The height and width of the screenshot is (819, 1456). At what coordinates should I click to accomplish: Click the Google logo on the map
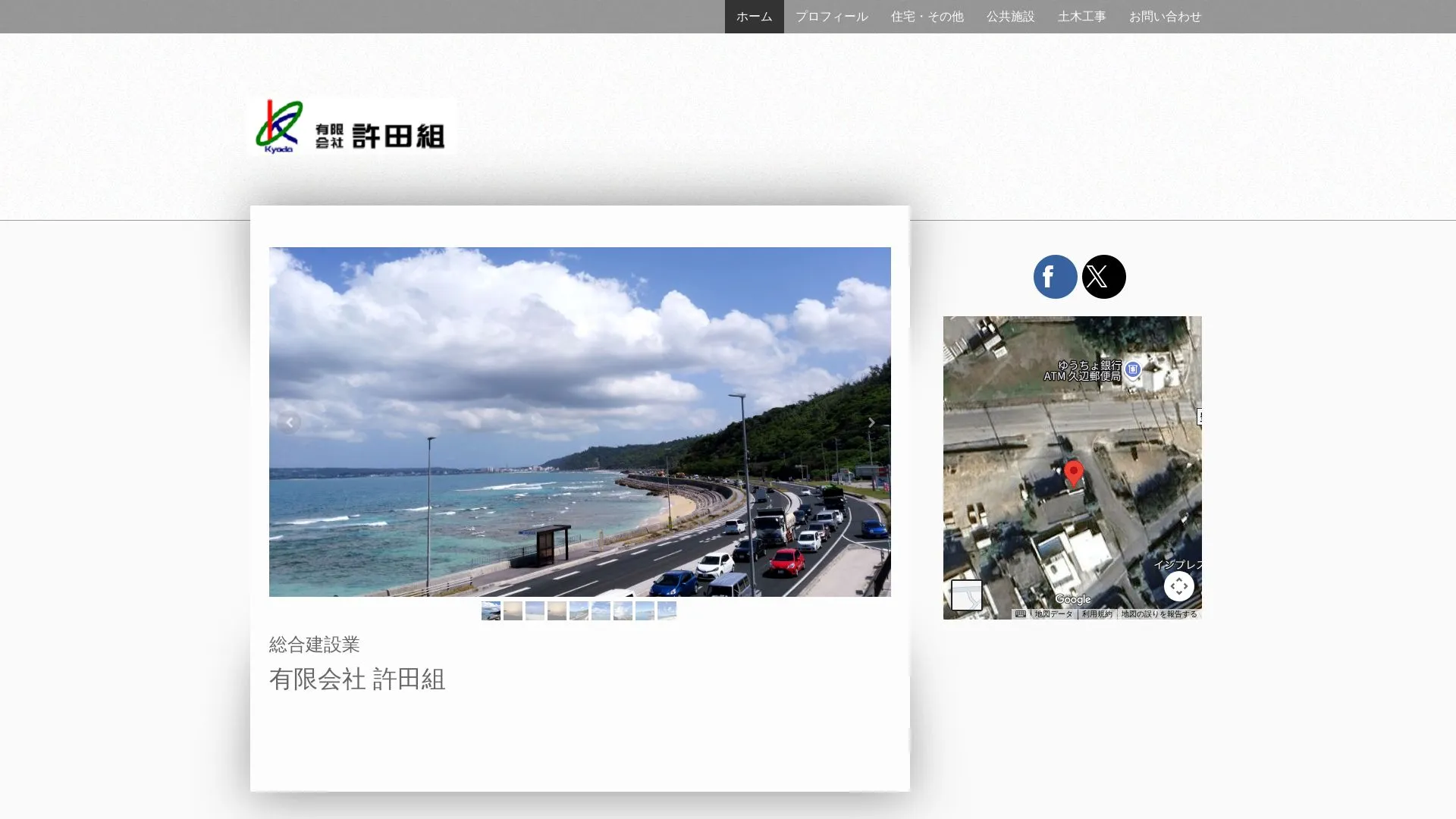click(x=1072, y=600)
